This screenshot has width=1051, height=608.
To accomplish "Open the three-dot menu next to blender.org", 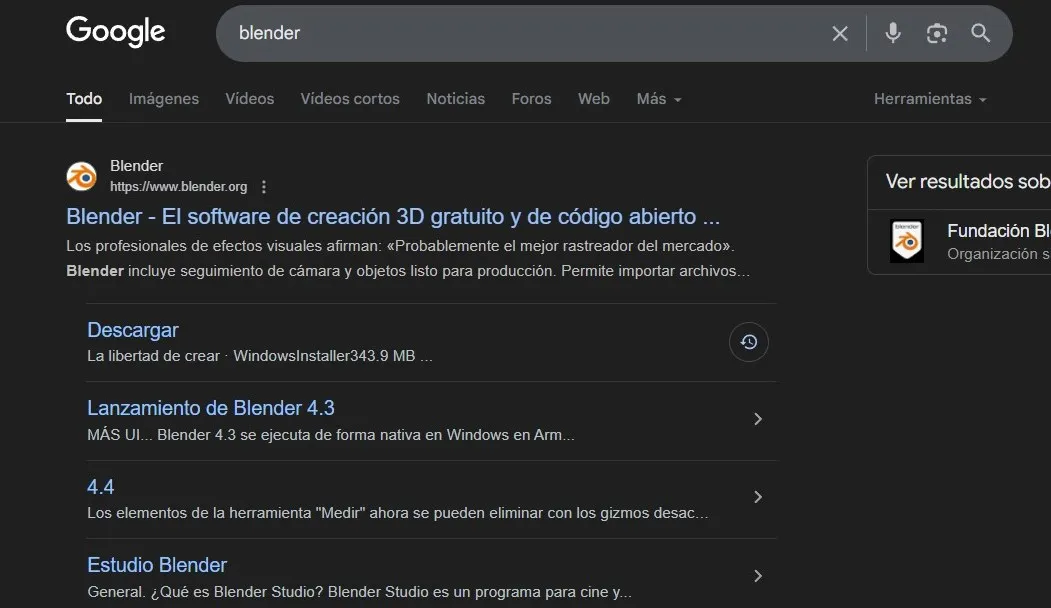I will click(x=264, y=187).
